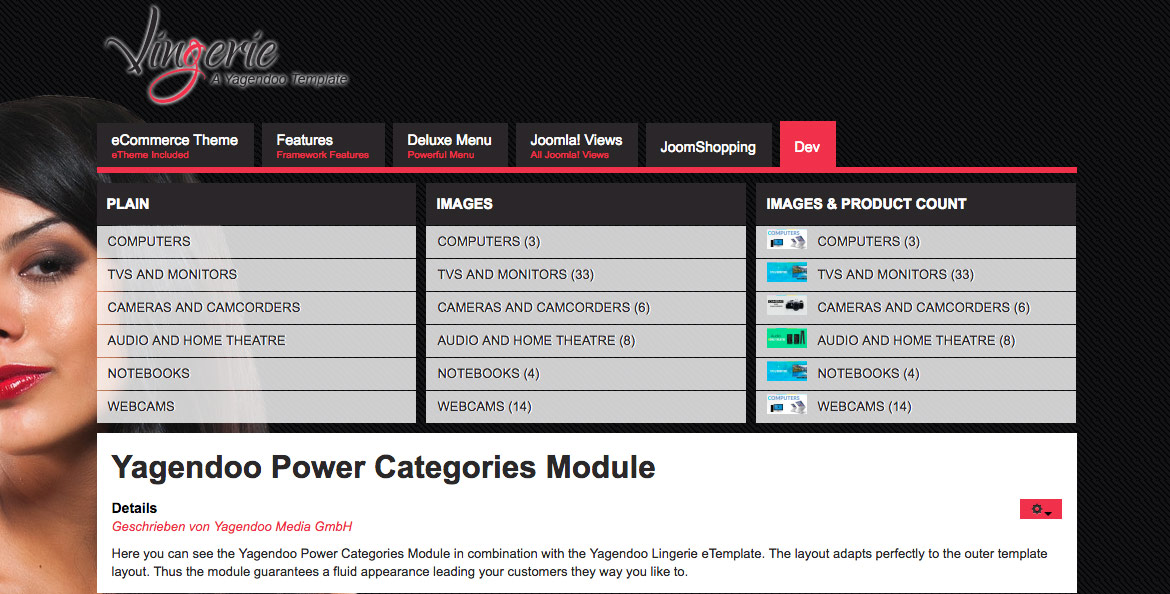Image resolution: width=1170 pixels, height=594 pixels.
Task: Click the Yagendoo Power Categories Module heading
Action: [383, 468]
